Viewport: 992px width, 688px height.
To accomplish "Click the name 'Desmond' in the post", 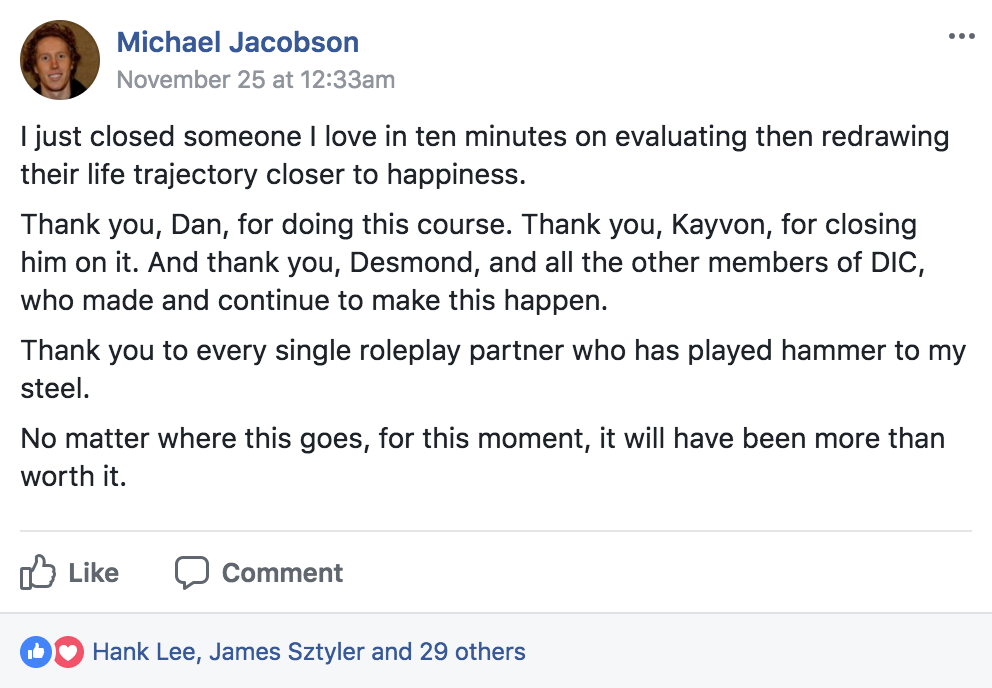I will tap(411, 262).
